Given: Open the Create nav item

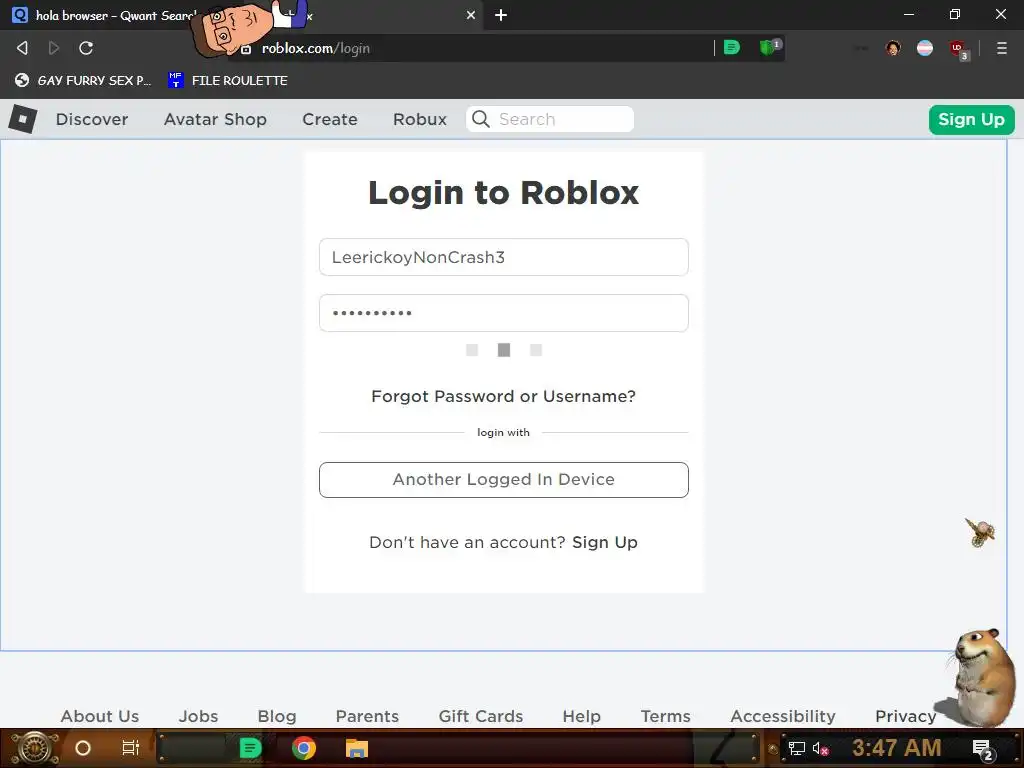Looking at the screenshot, I should point(330,120).
